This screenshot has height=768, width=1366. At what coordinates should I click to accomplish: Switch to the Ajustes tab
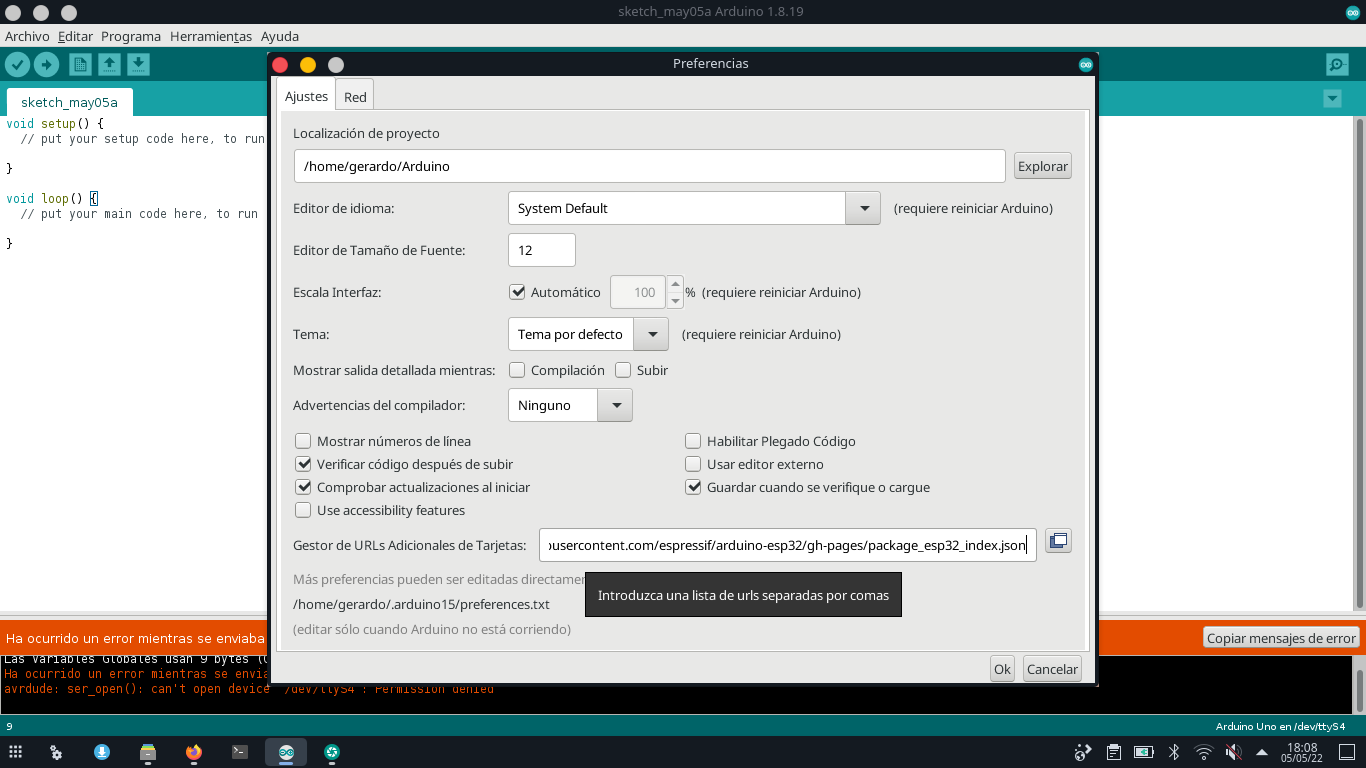click(306, 96)
